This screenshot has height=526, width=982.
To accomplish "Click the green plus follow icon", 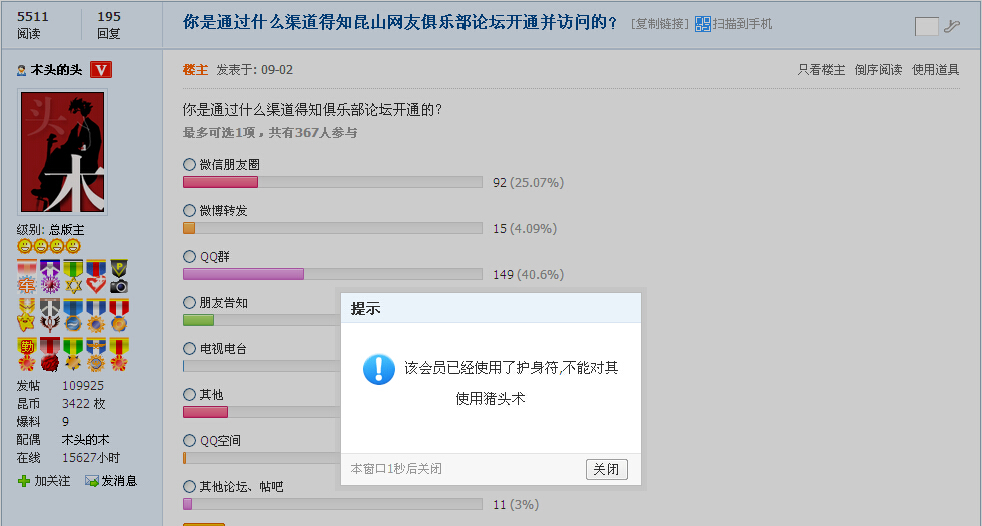I will point(24,481).
